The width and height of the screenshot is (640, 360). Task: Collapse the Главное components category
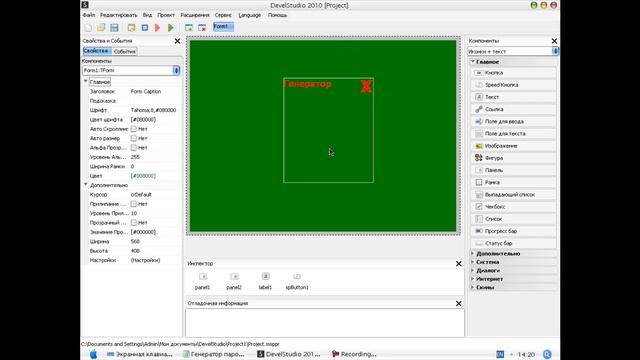pyautogui.click(x=473, y=62)
